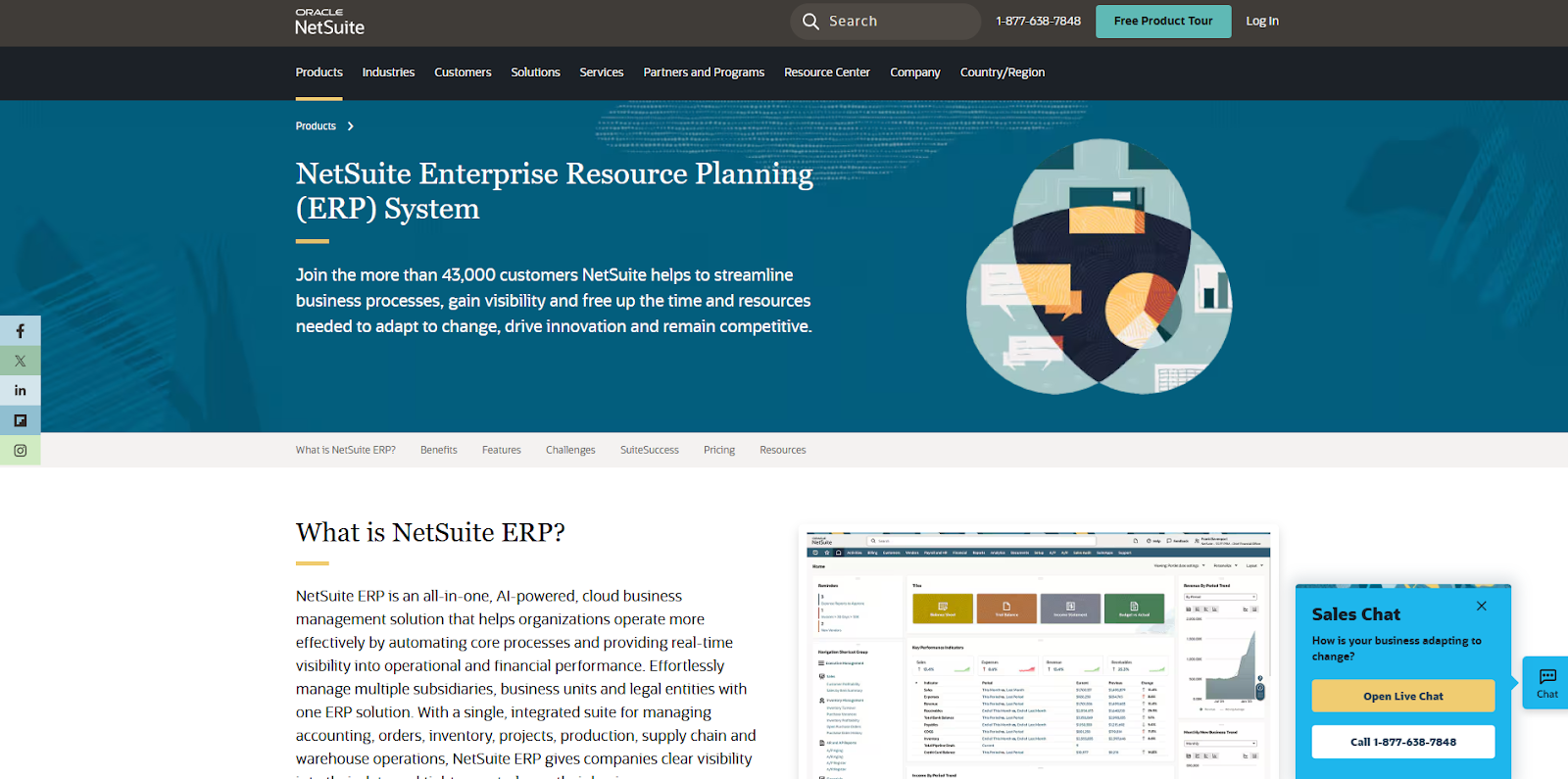
Task: Close the Sales Chat popup
Action: pos(1482,606)
